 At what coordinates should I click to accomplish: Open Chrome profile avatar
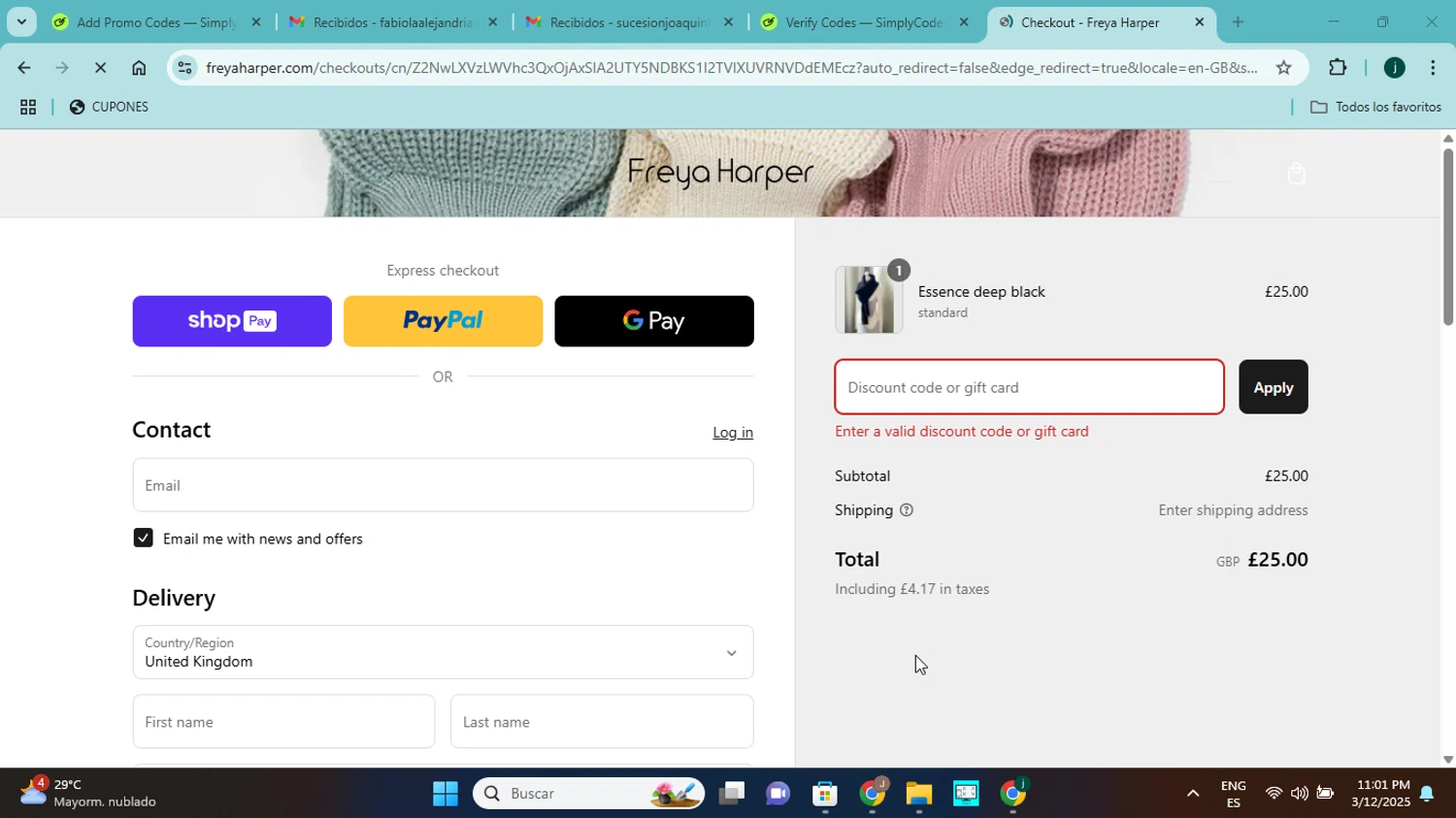pos(1394,68)
